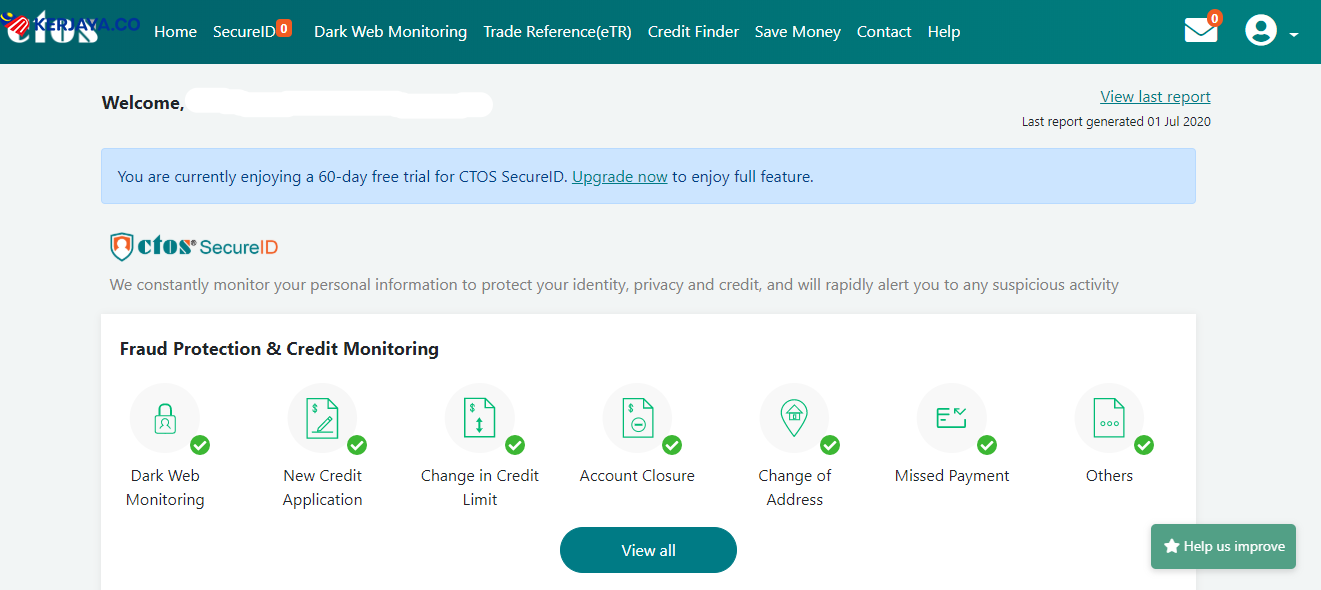Navigate to Trade Reference(eTR)
This screenshot has height=590, width=1321.
(557, 32)
